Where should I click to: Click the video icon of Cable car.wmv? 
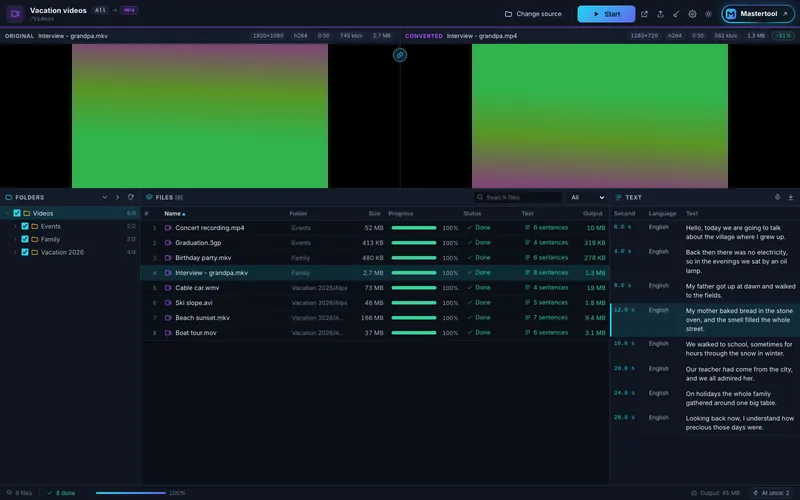pos(168,288)
